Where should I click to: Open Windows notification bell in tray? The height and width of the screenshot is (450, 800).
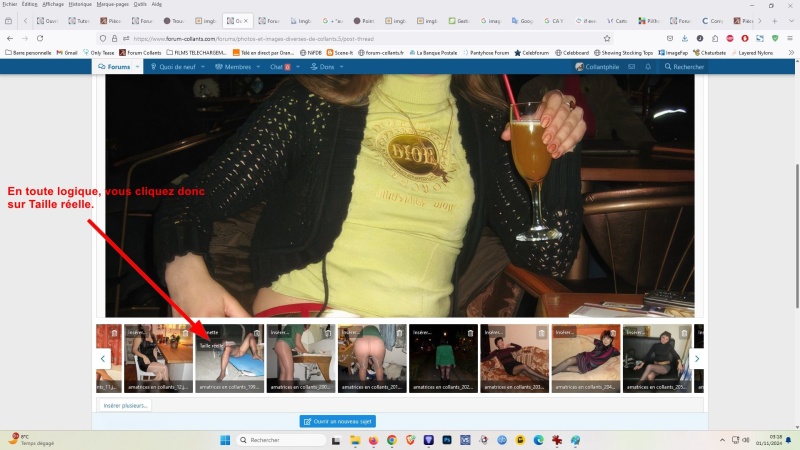tap(788, 440)
